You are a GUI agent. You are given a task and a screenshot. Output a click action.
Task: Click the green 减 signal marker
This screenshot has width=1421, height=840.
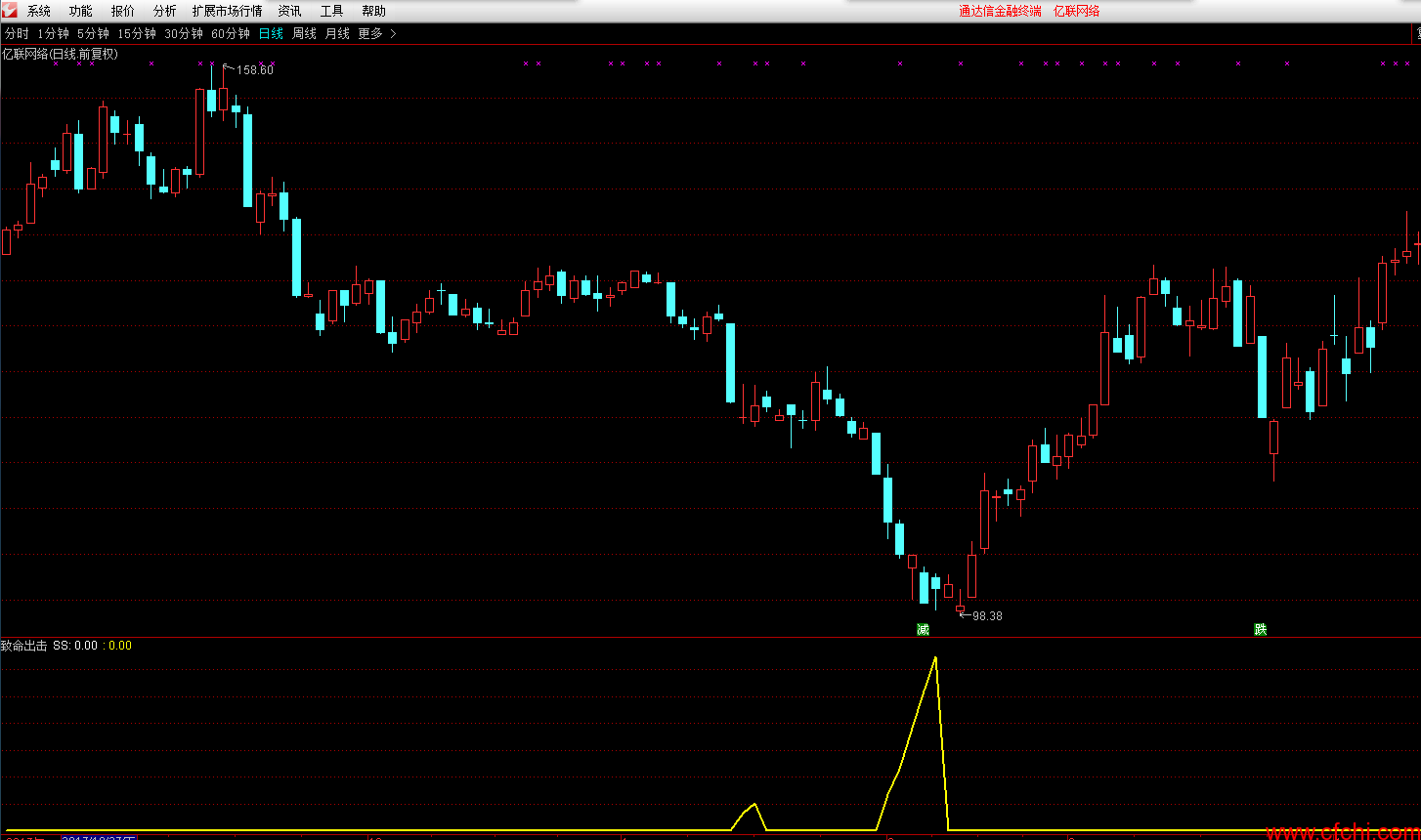923,629
